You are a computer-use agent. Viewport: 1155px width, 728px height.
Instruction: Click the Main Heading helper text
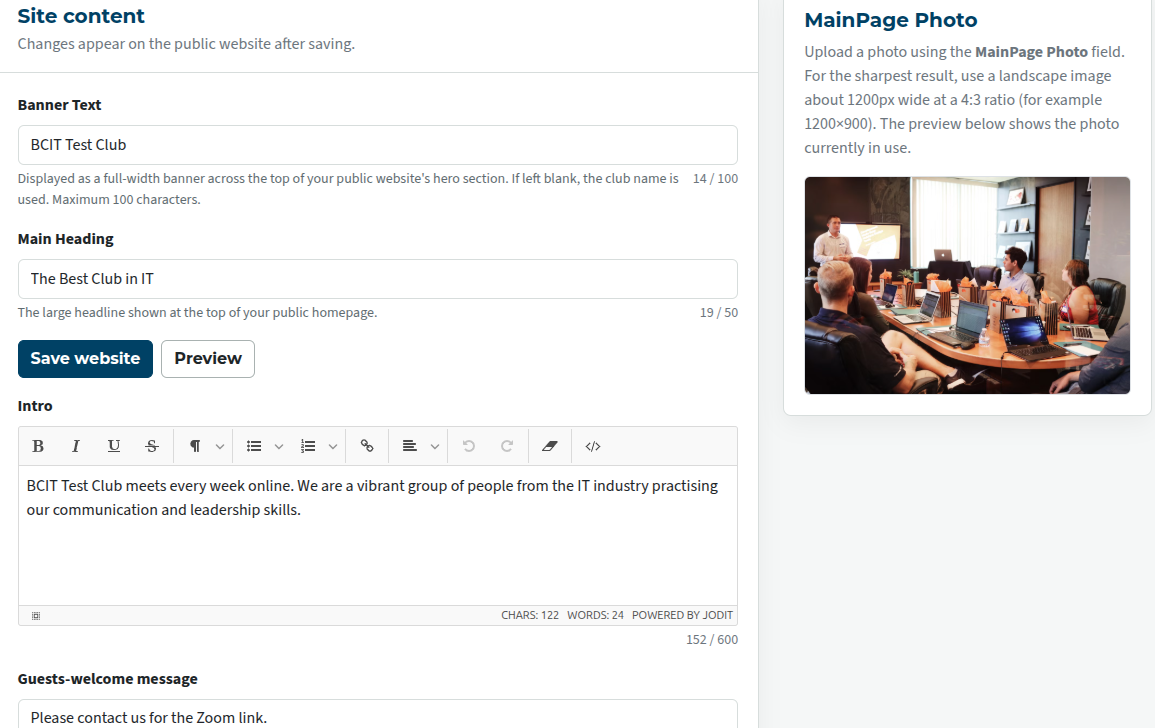(197, 312)
